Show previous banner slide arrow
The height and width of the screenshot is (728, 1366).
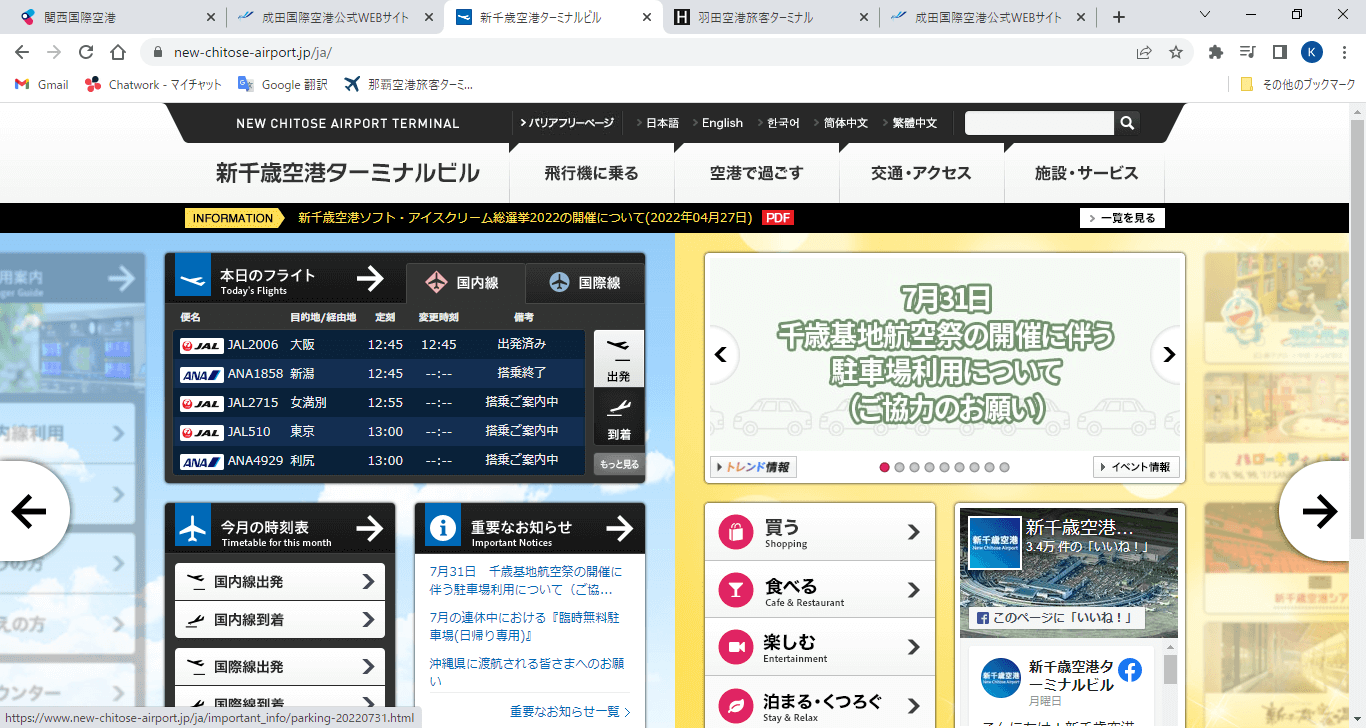coord(721,354)
